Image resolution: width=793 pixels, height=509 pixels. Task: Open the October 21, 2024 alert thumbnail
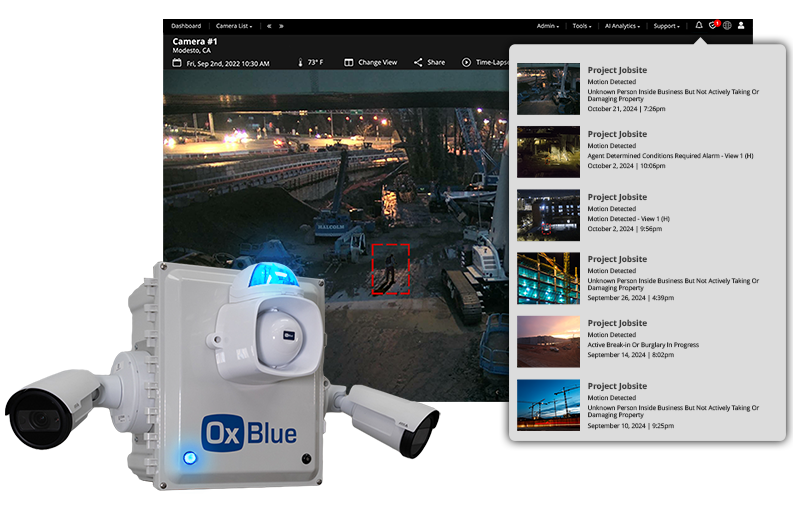(x=548, y=88)
